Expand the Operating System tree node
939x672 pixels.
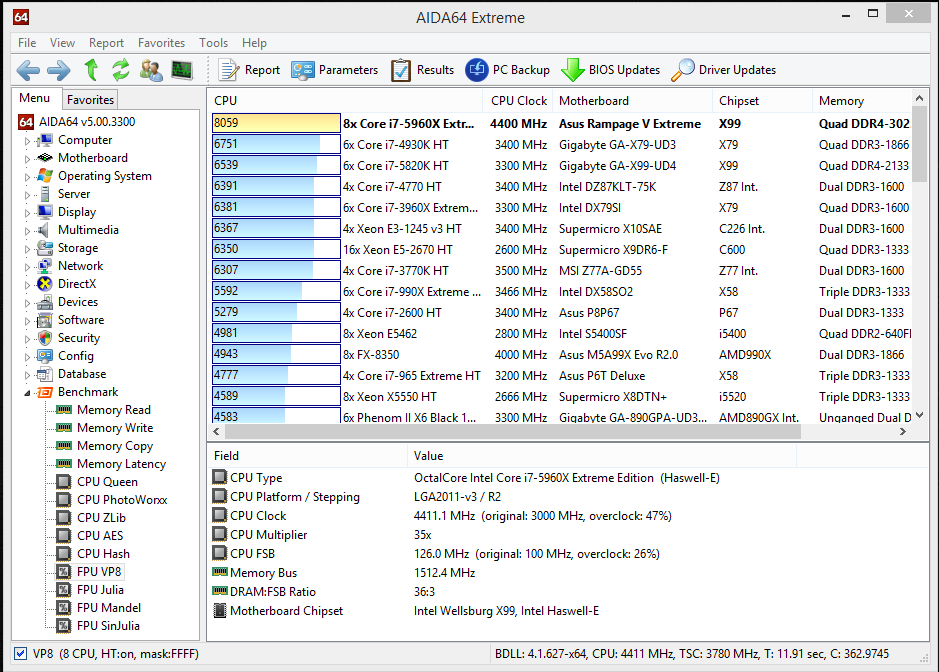pyautogui.click(x=27, y=177)
